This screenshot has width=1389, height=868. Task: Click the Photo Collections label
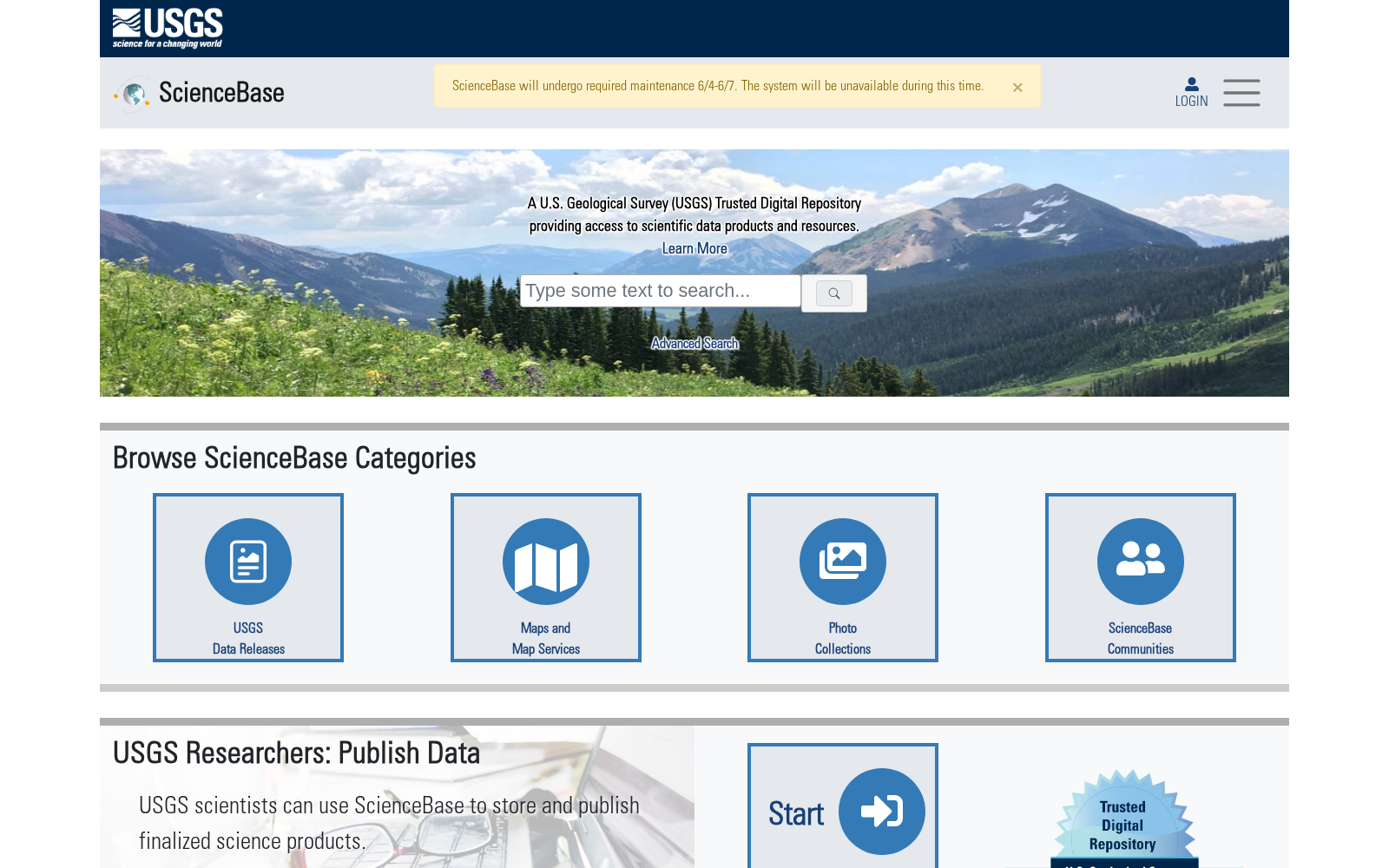tap(843, 638)
